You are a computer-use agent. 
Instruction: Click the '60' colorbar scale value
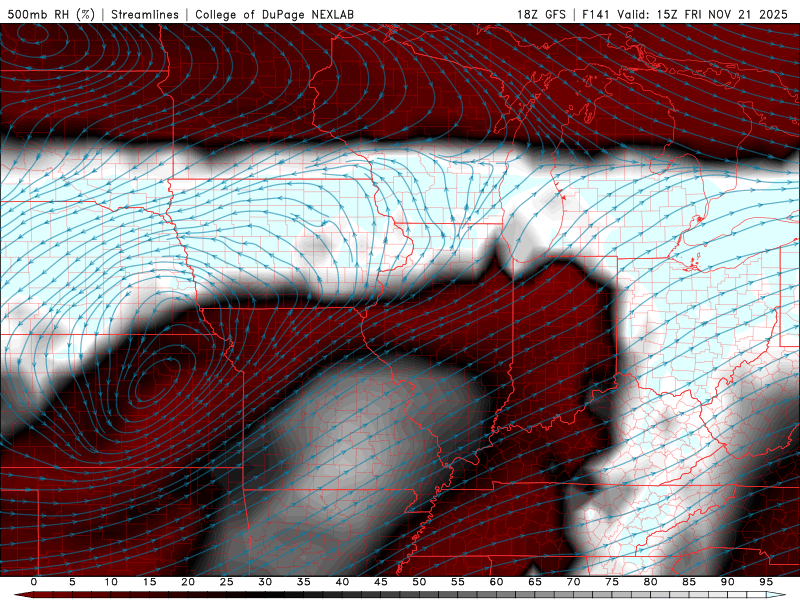(x=496, y=582)
